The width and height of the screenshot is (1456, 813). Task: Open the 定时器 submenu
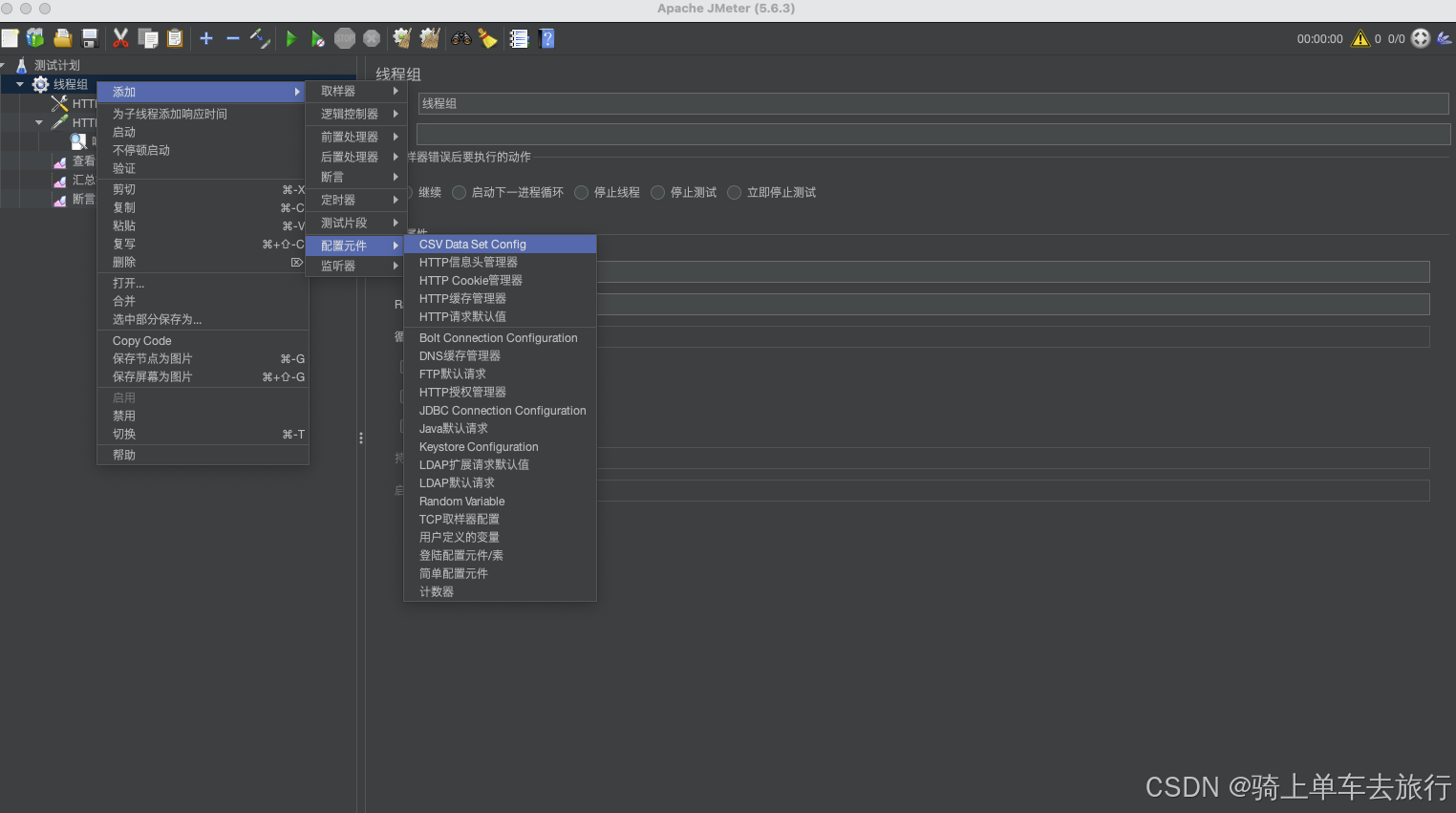(x=355, y=200)
